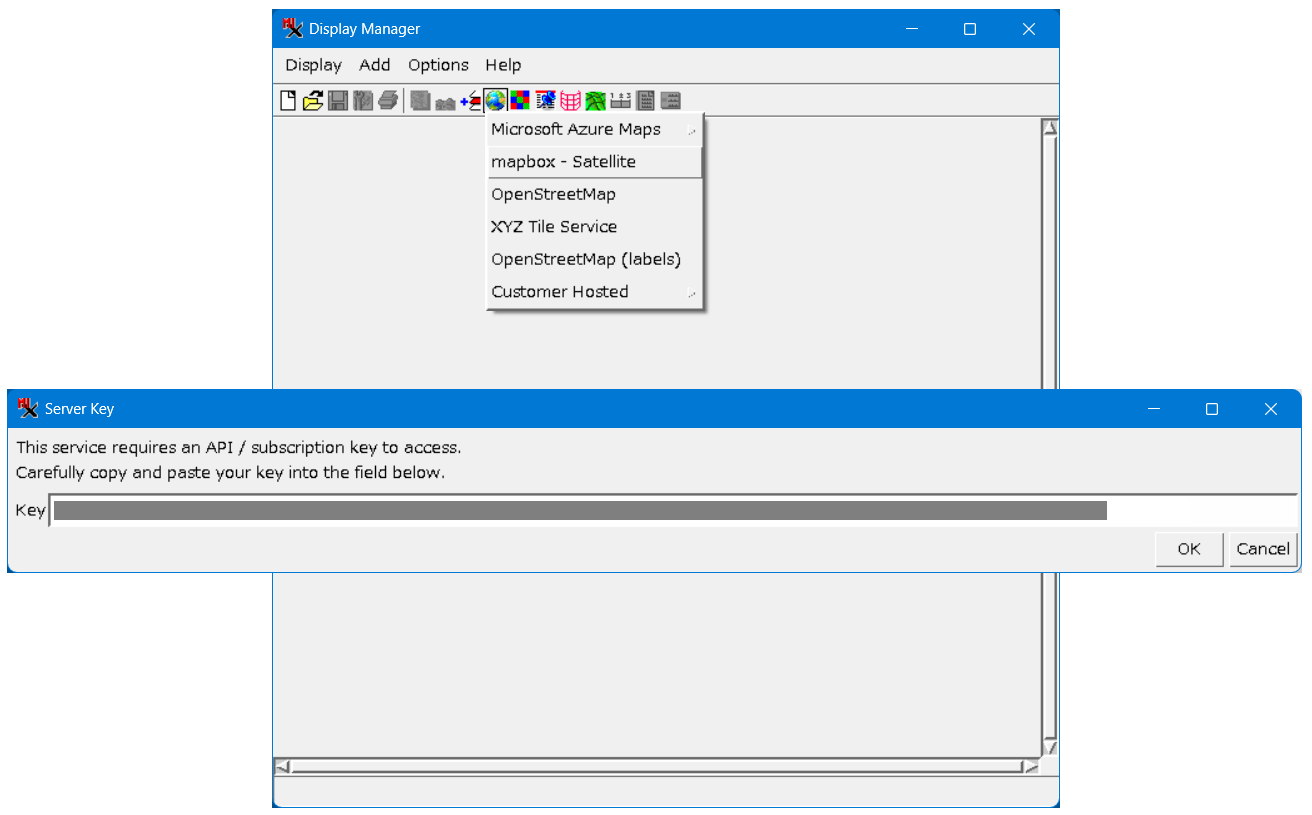
Task: Click the New display blank page icon
Action: pyautogui.click(x=288, y=100)
